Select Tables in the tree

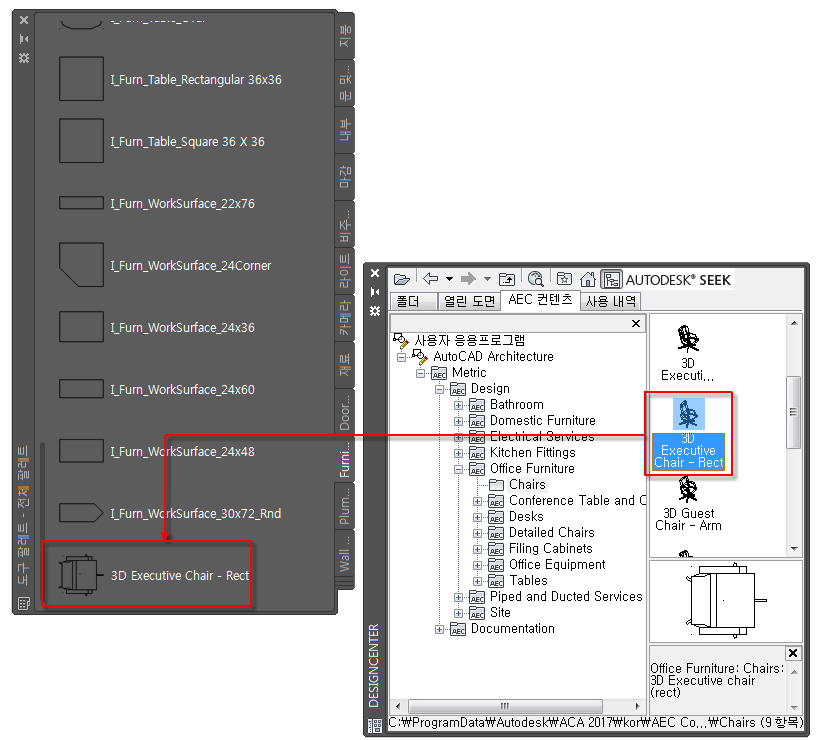[x=528, y=581]
